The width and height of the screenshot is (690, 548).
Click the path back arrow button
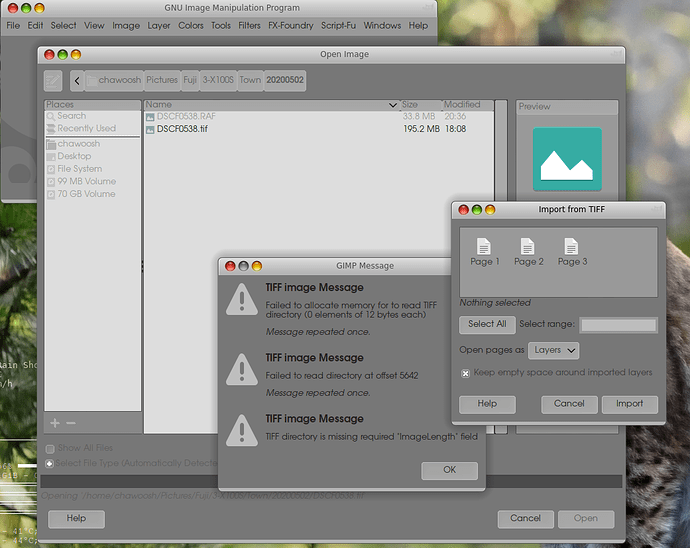tap(77, 80)
